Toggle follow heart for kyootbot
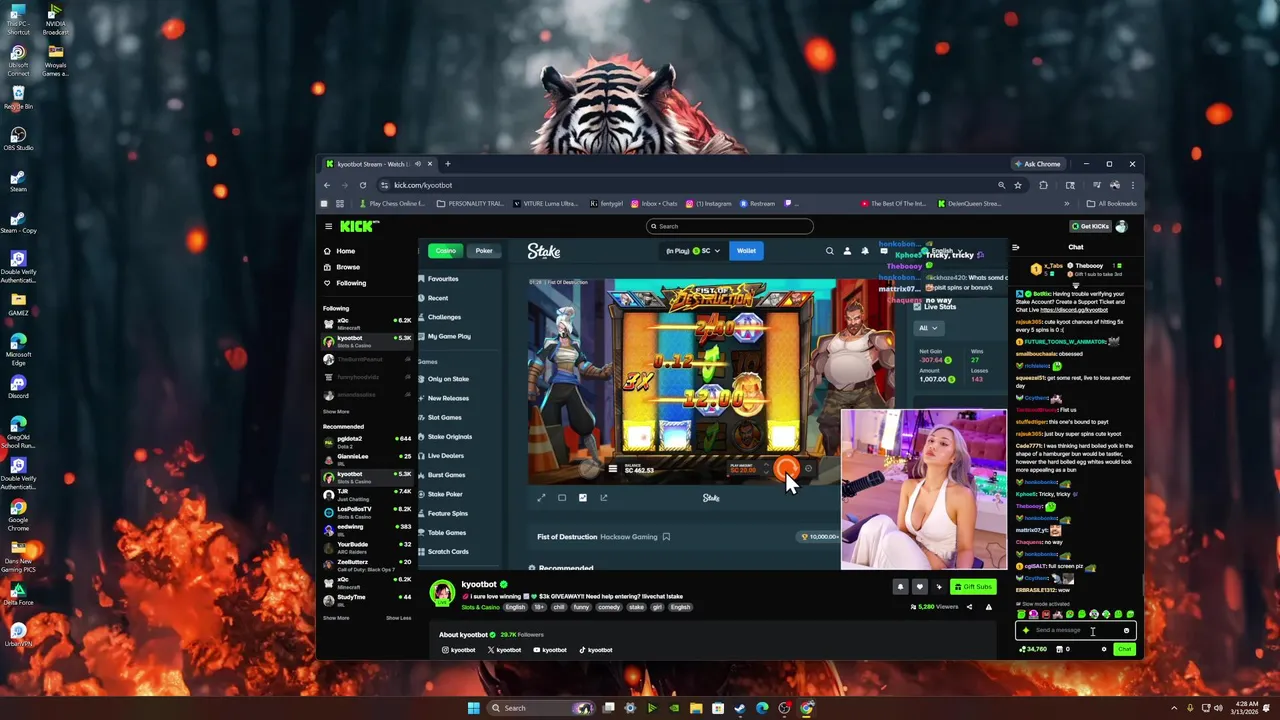The height and width of the screenshot is (720, 1280). [920, 587]
